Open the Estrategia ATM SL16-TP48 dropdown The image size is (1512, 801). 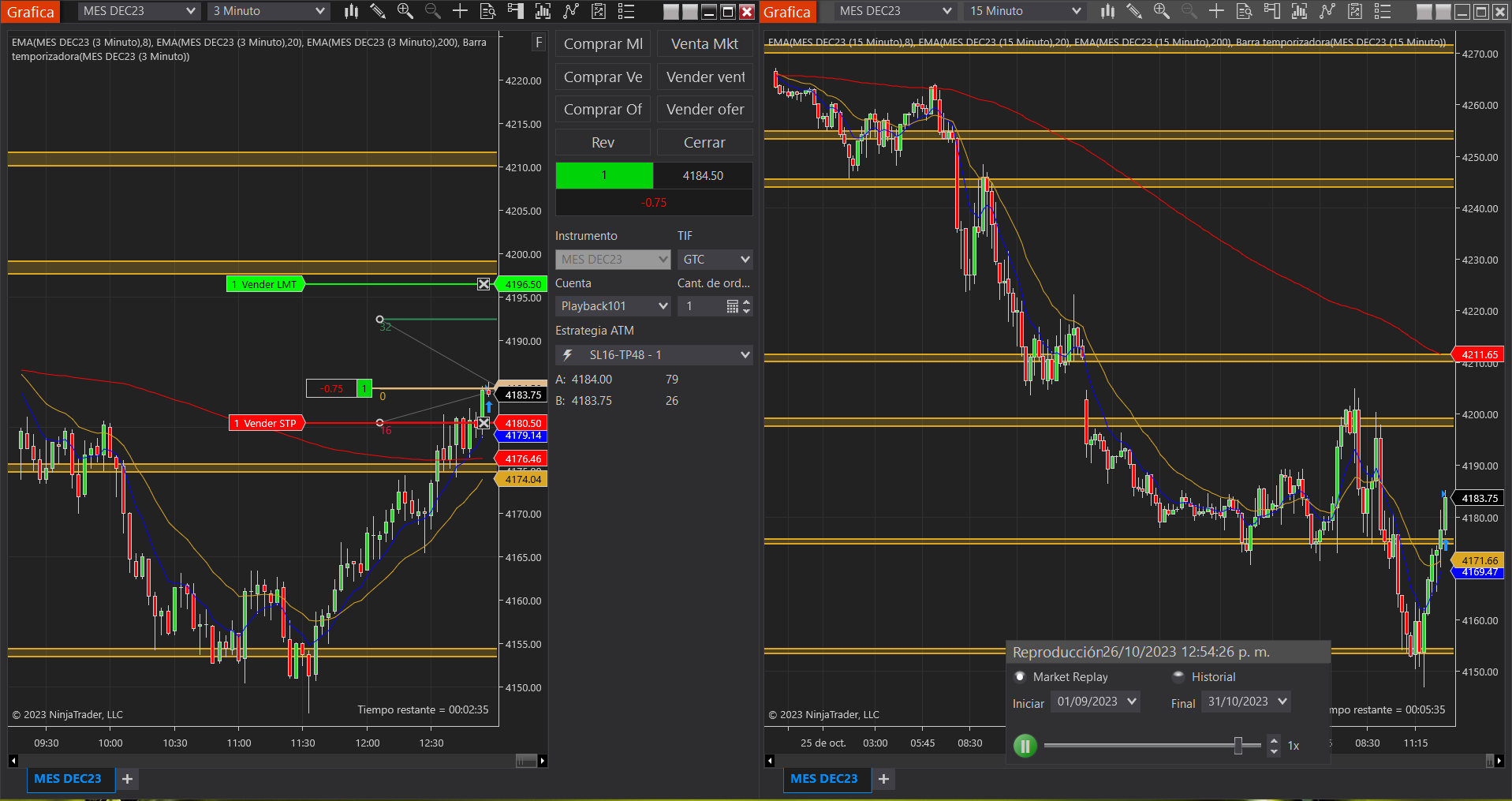[x=654, y=355]
